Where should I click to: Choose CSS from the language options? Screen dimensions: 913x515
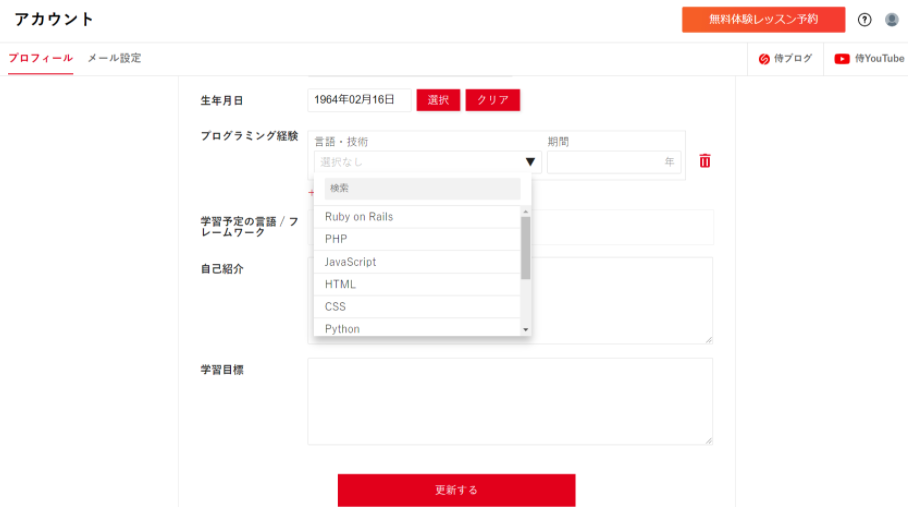click(335, 307)
